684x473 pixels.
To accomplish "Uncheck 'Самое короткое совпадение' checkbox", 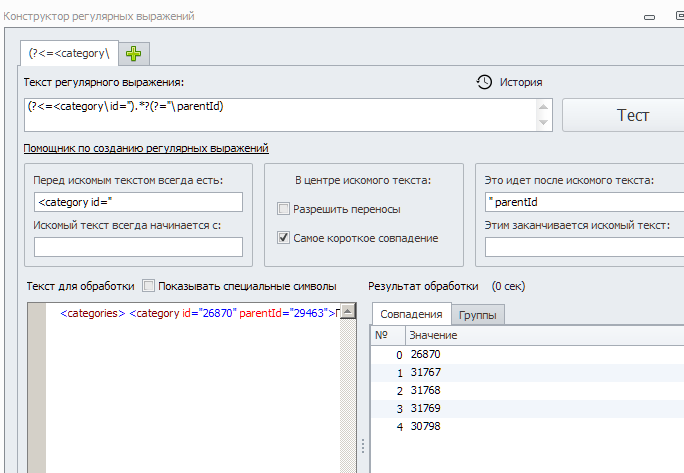I will [x=284, y=238].
